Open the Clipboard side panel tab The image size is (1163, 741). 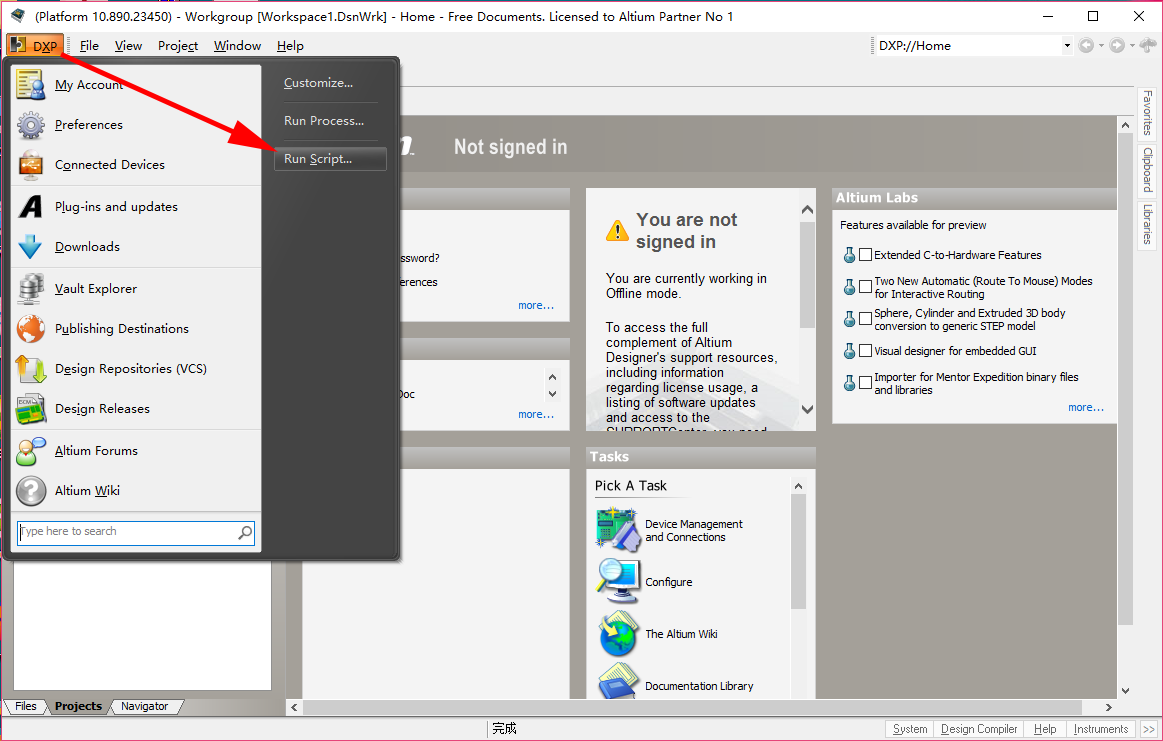[x=1147, y=169]
